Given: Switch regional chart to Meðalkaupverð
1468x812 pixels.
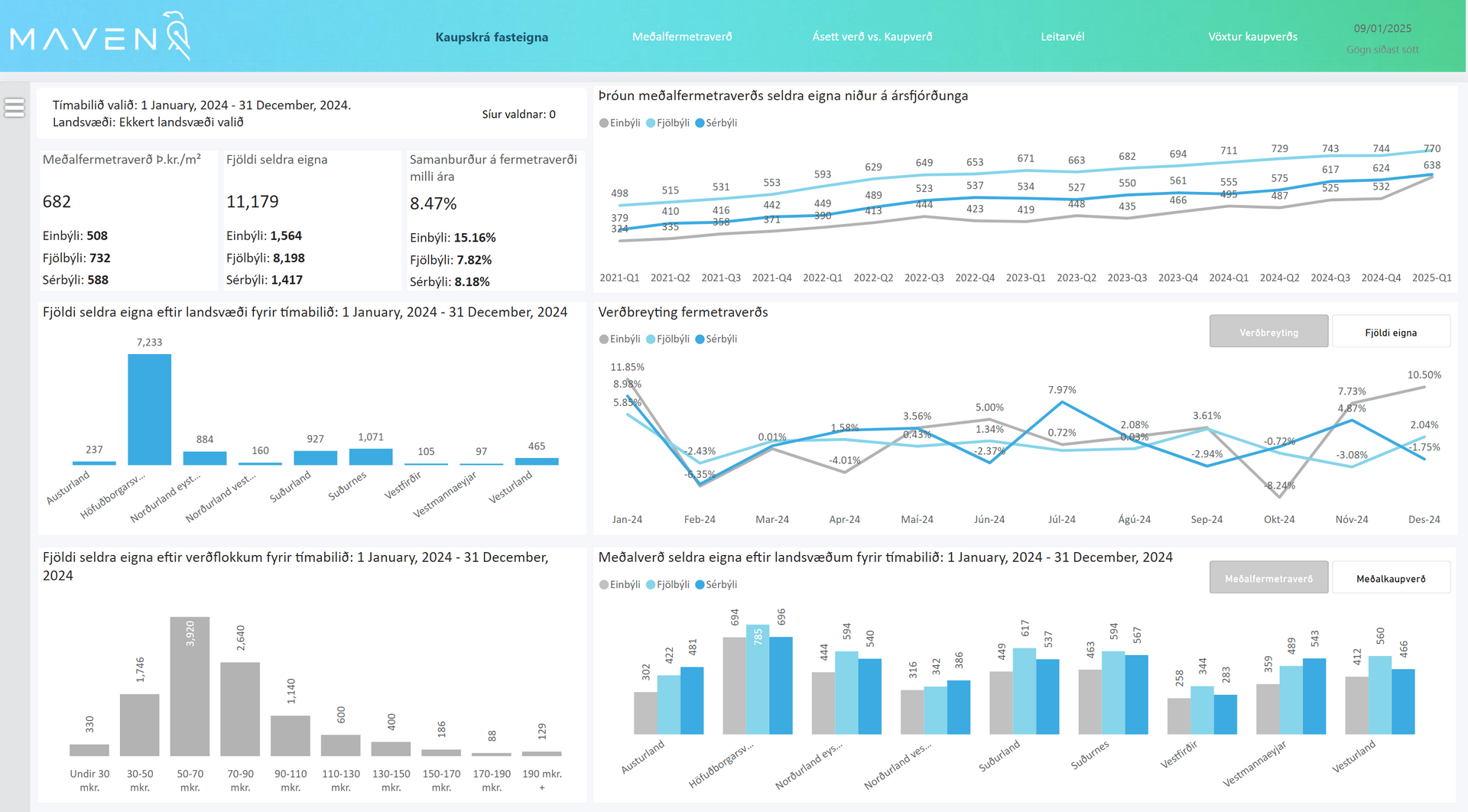Looking at the screenshot, I should (1390, 578).
